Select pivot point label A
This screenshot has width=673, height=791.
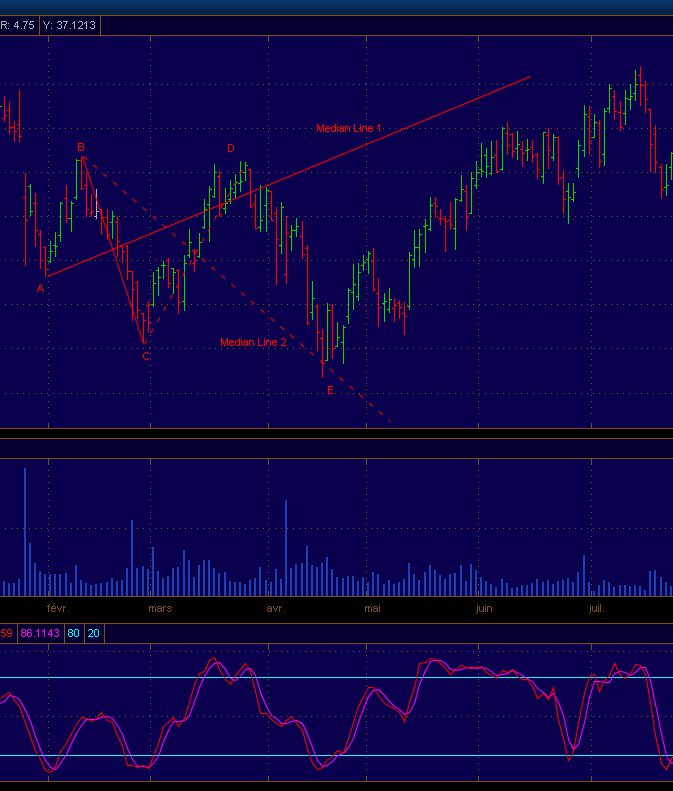[40, 289]
